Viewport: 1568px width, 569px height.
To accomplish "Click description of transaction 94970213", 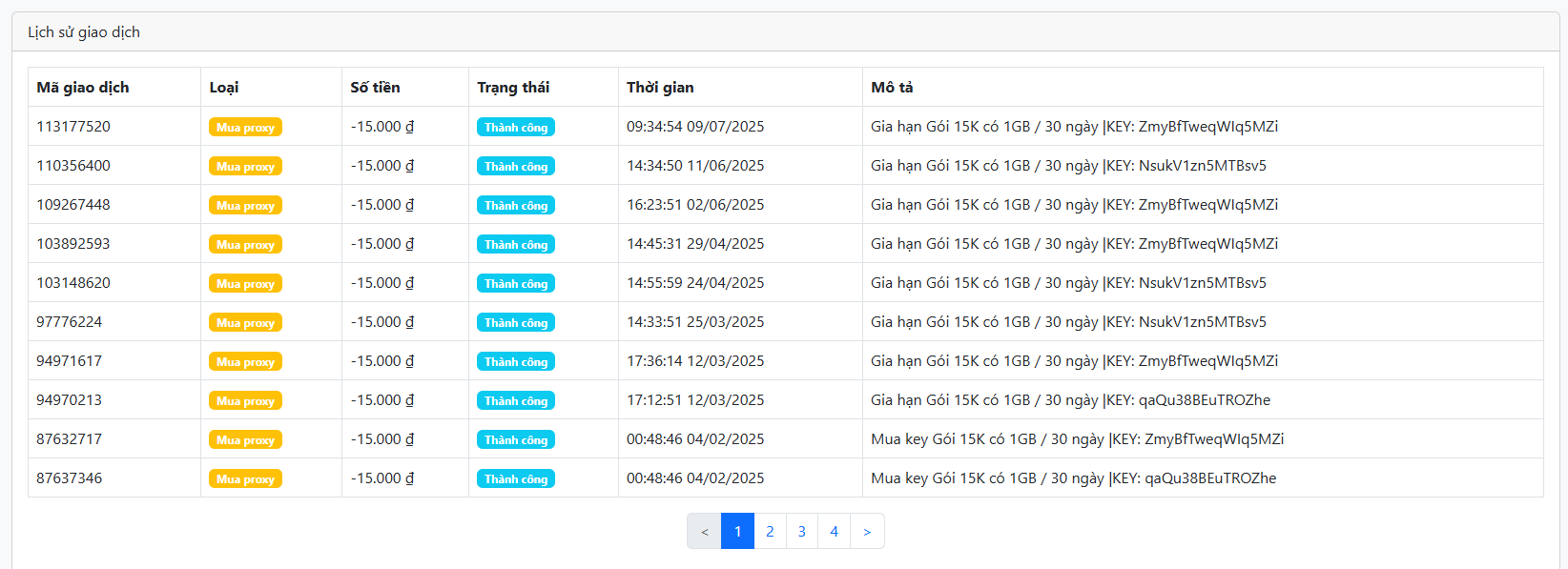I will click(1070, 400).
